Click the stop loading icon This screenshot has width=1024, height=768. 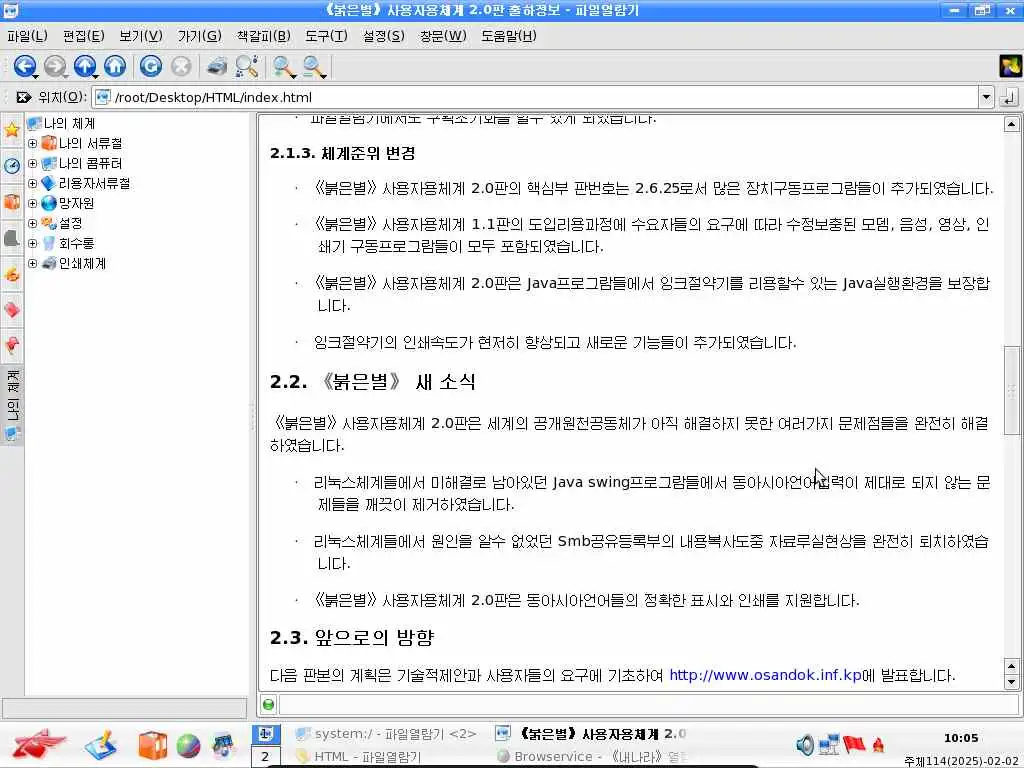(x=181, y=66)
